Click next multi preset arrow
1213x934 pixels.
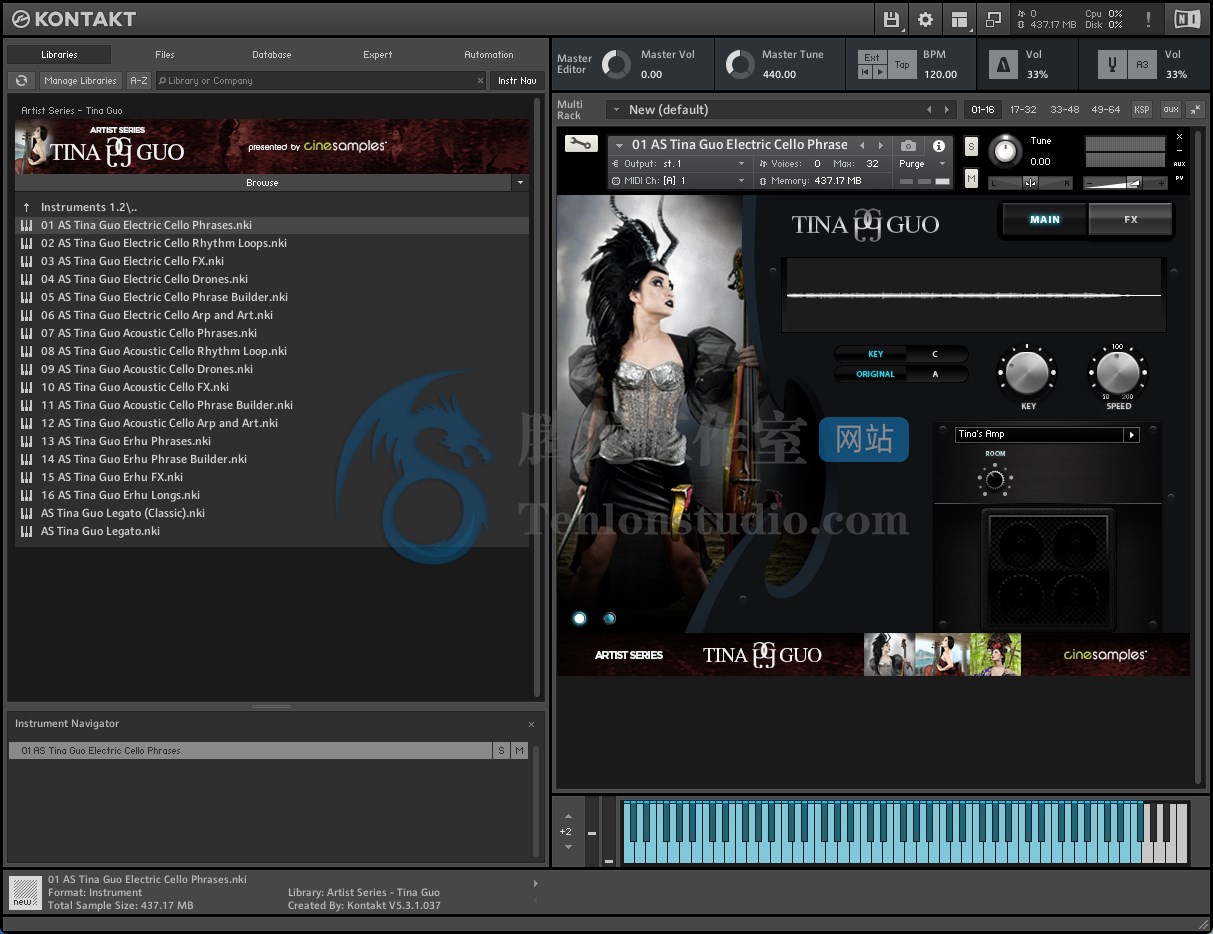point(947,110)
